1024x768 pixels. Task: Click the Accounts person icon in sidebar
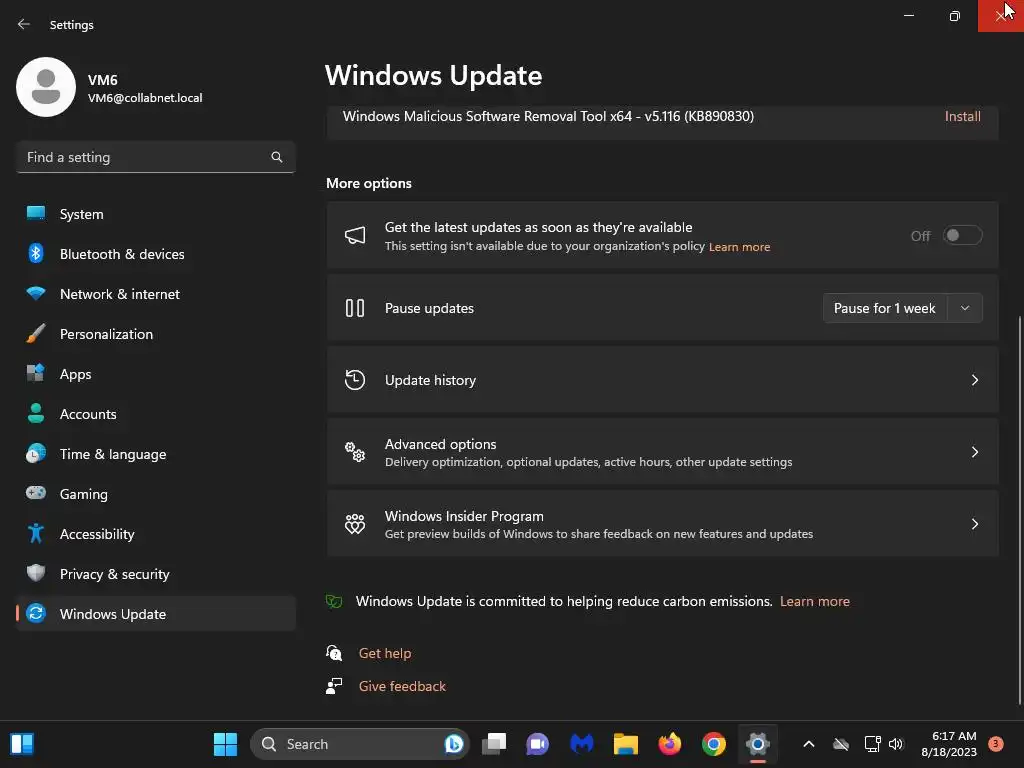36,413
